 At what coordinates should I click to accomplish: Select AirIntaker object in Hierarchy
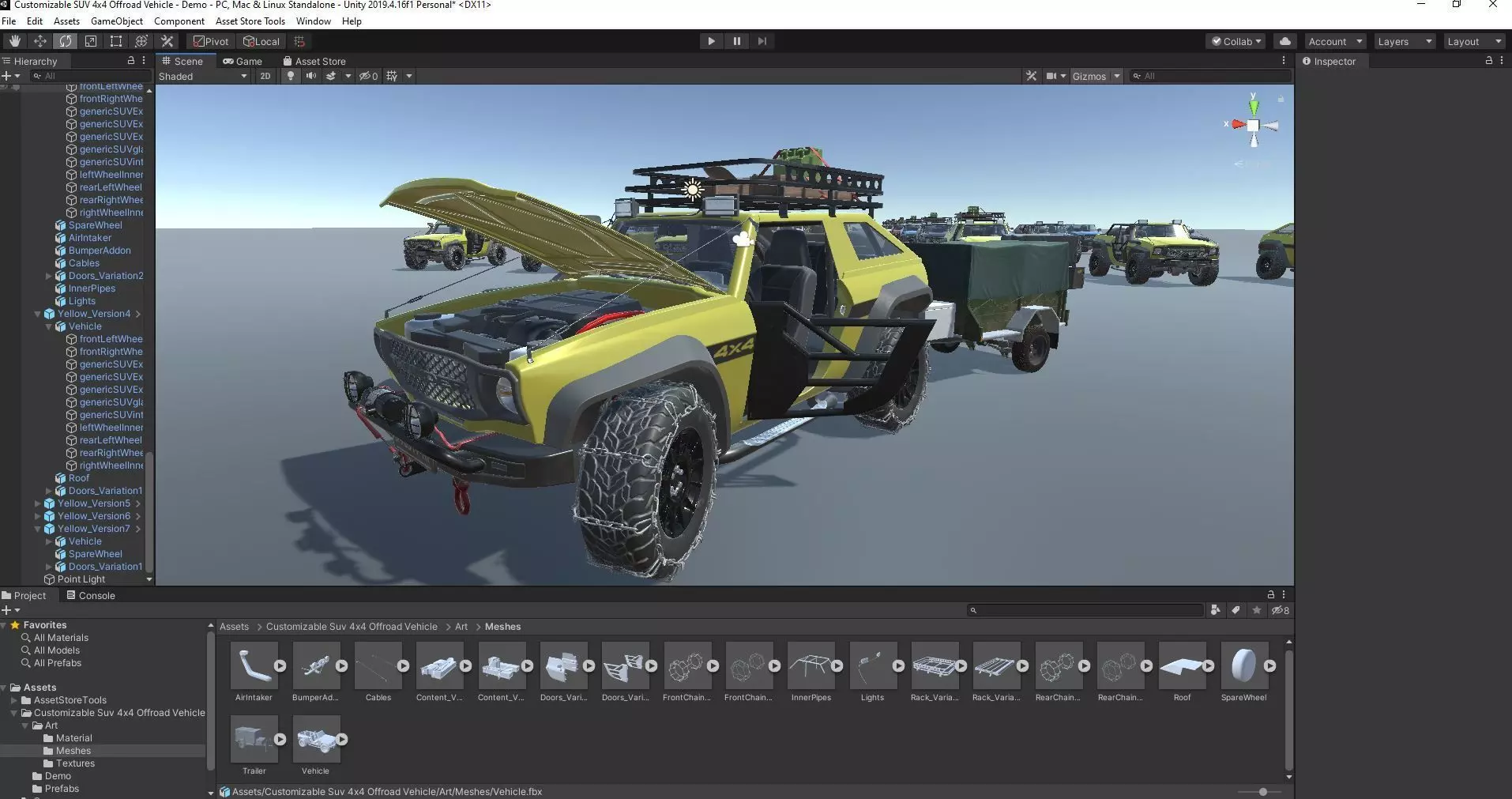tap(89, 238)
